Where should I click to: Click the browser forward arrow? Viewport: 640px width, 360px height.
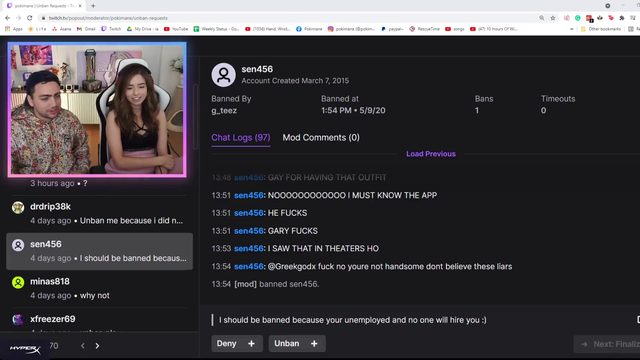pos(18,18)
